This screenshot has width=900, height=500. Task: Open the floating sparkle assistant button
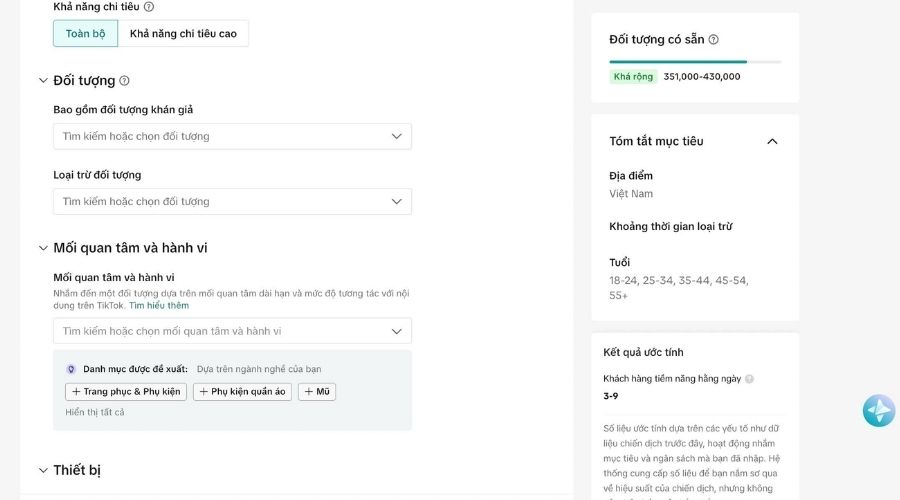pos(878,411)
